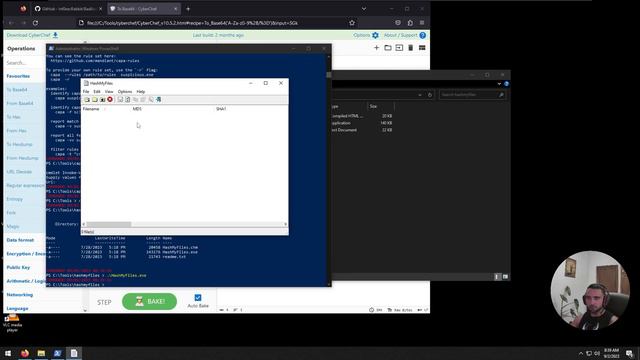Click Save Selected Items icon in HashMyFiles
Viewport: 640px width, 360px height.
[120, 100]
